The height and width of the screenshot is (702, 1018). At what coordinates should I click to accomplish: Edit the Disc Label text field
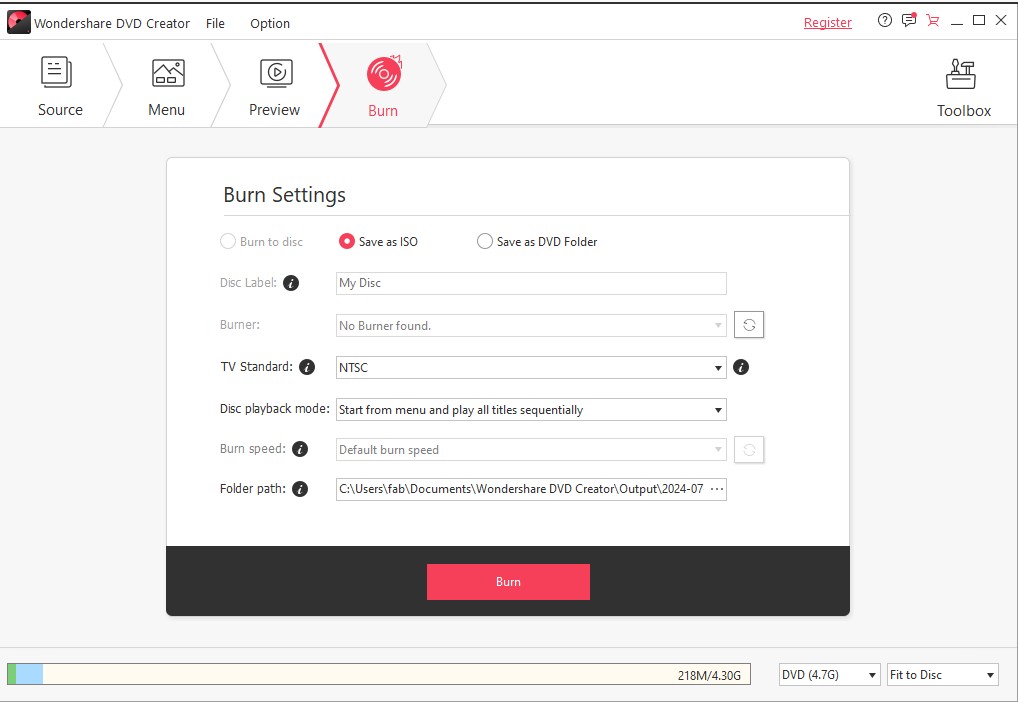point(530,283)
